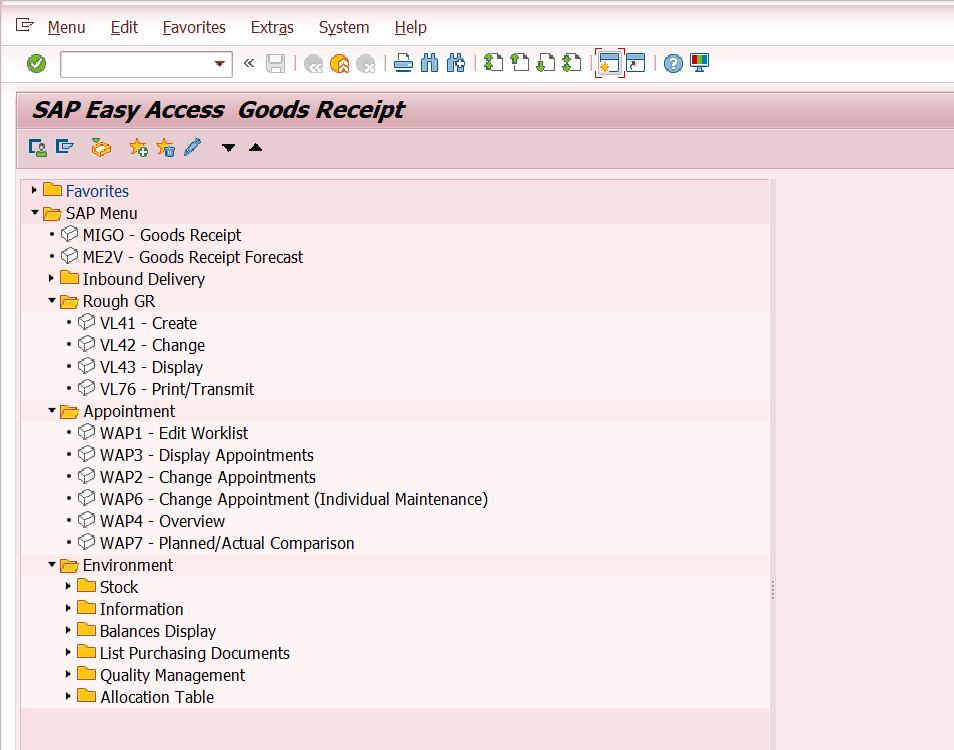954x750 pixels.
Task: Launch MIGO - Goods Receipt transaction
Action: pos(161,235)
